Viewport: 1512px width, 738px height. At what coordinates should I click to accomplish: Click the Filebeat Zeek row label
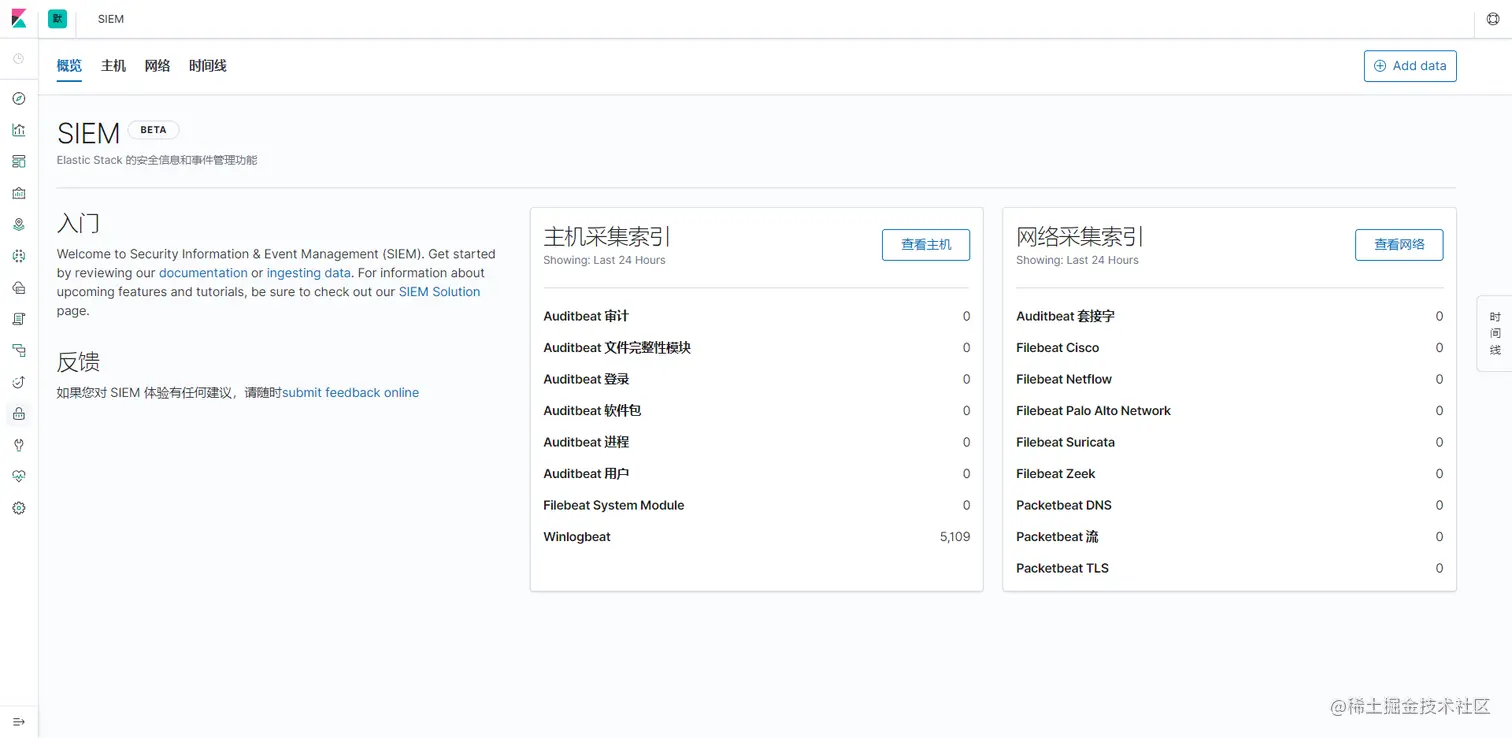pos(1056,474)
